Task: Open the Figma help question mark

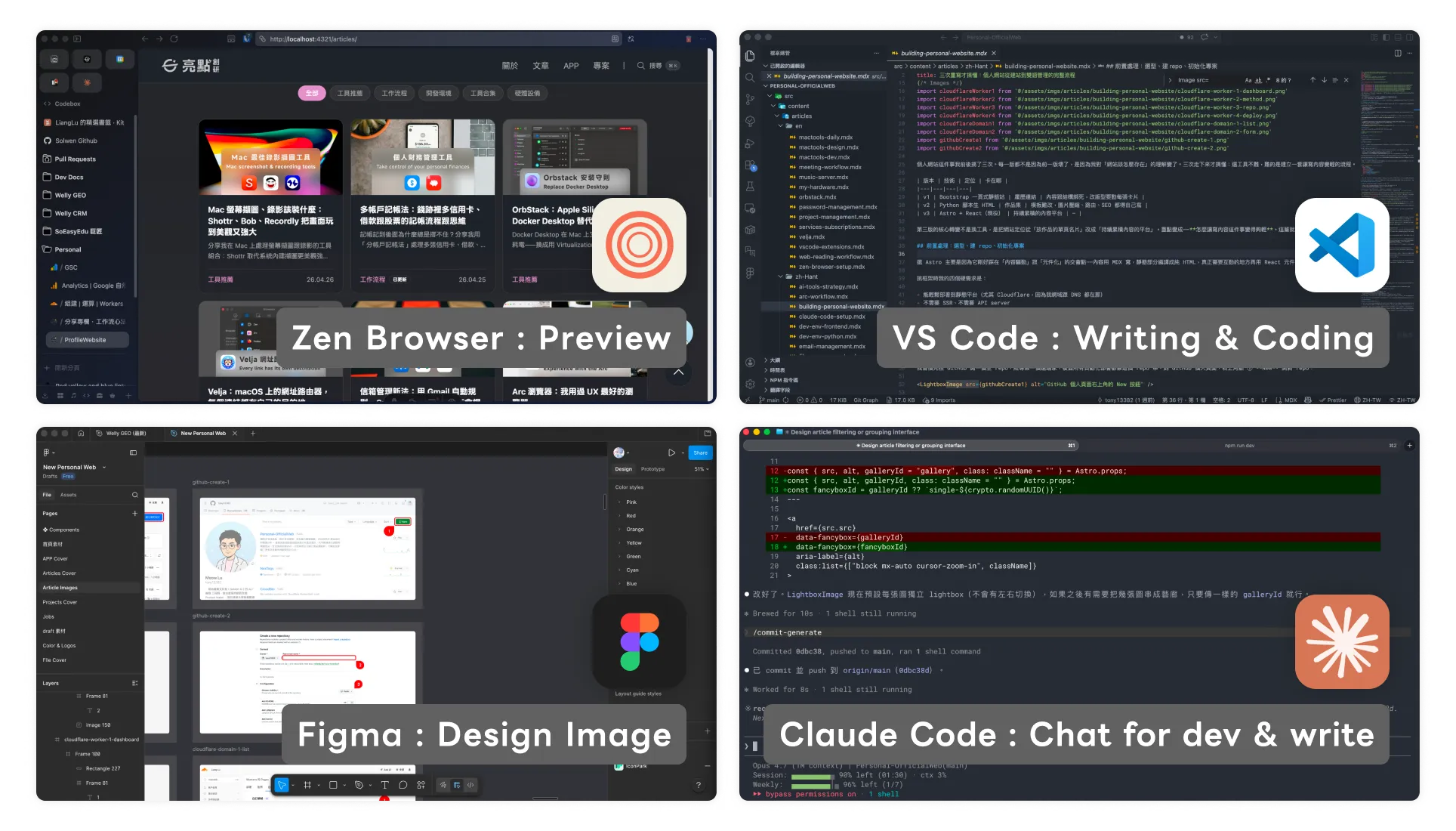Action: coord(699,786)
